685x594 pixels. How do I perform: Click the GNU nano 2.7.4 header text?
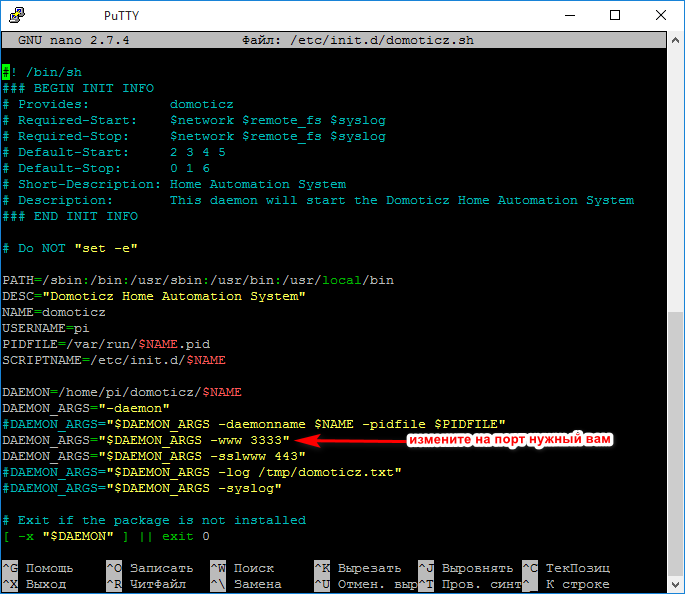pos(73,40)
